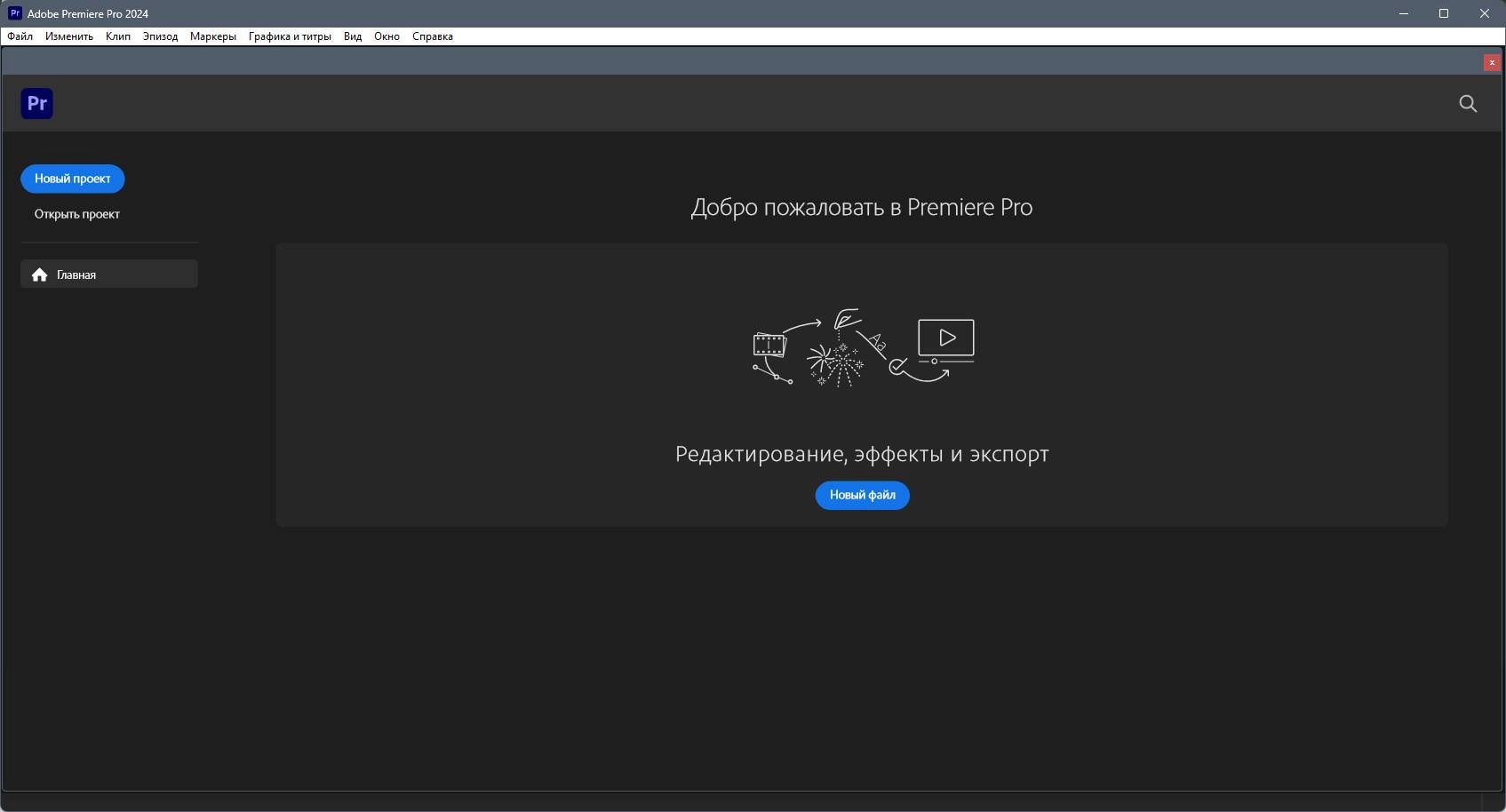Click the Premiere icon in the title bar

click(x=14, y=13)
